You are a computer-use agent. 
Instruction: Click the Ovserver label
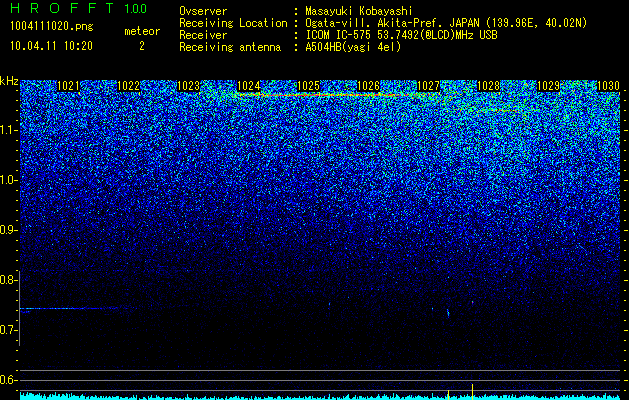203,11
